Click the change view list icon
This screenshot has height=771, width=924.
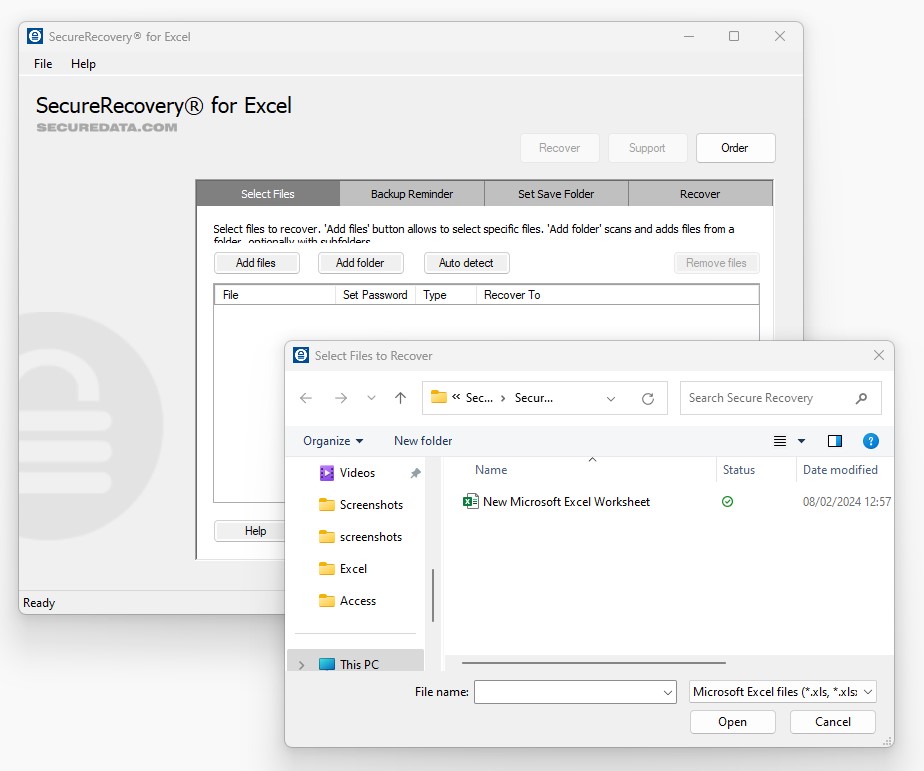[x=780, y=441]
